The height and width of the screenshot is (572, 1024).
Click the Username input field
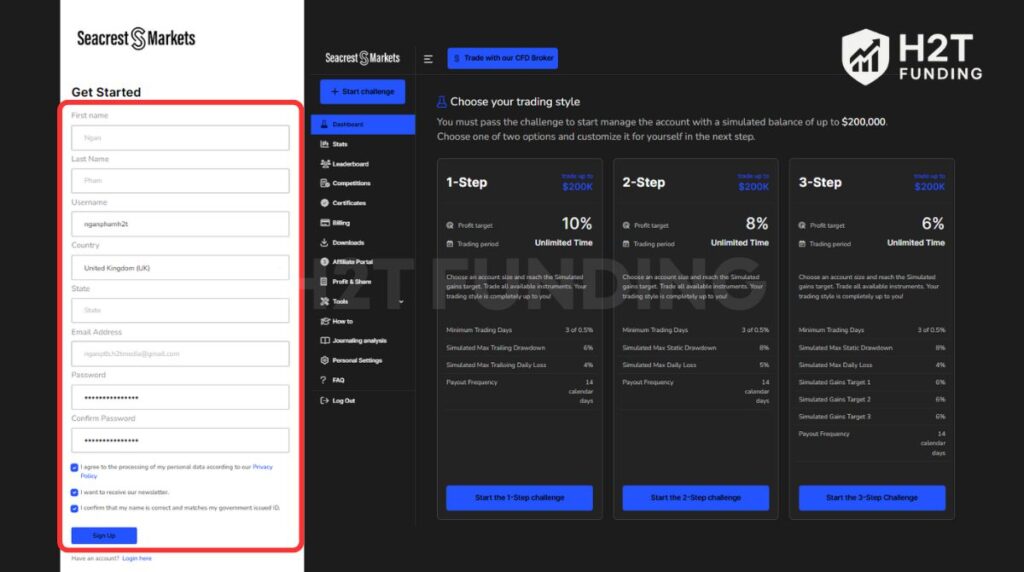point(180,224)
